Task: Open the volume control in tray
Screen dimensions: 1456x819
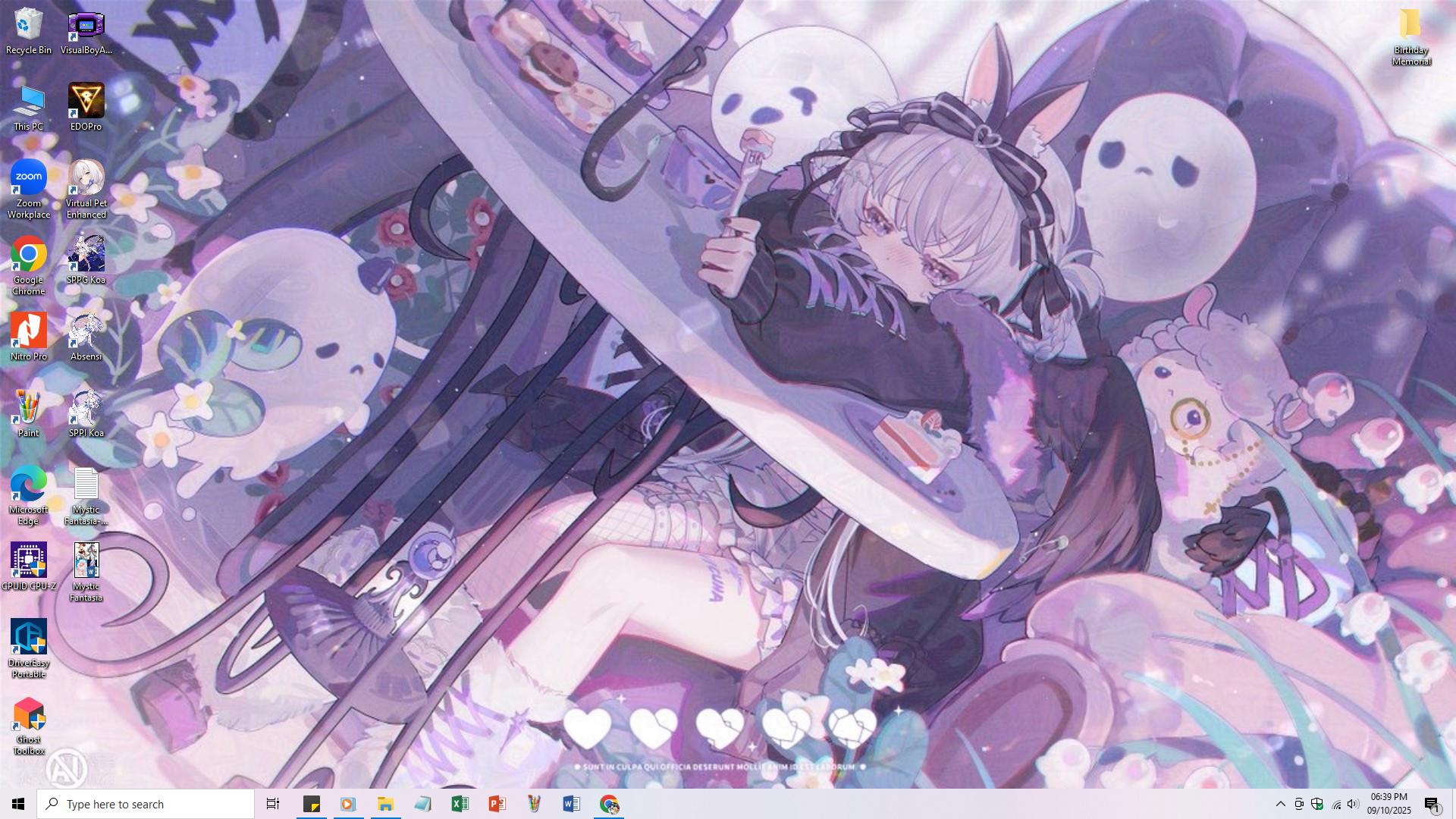Action: (x=1353, y=804)
